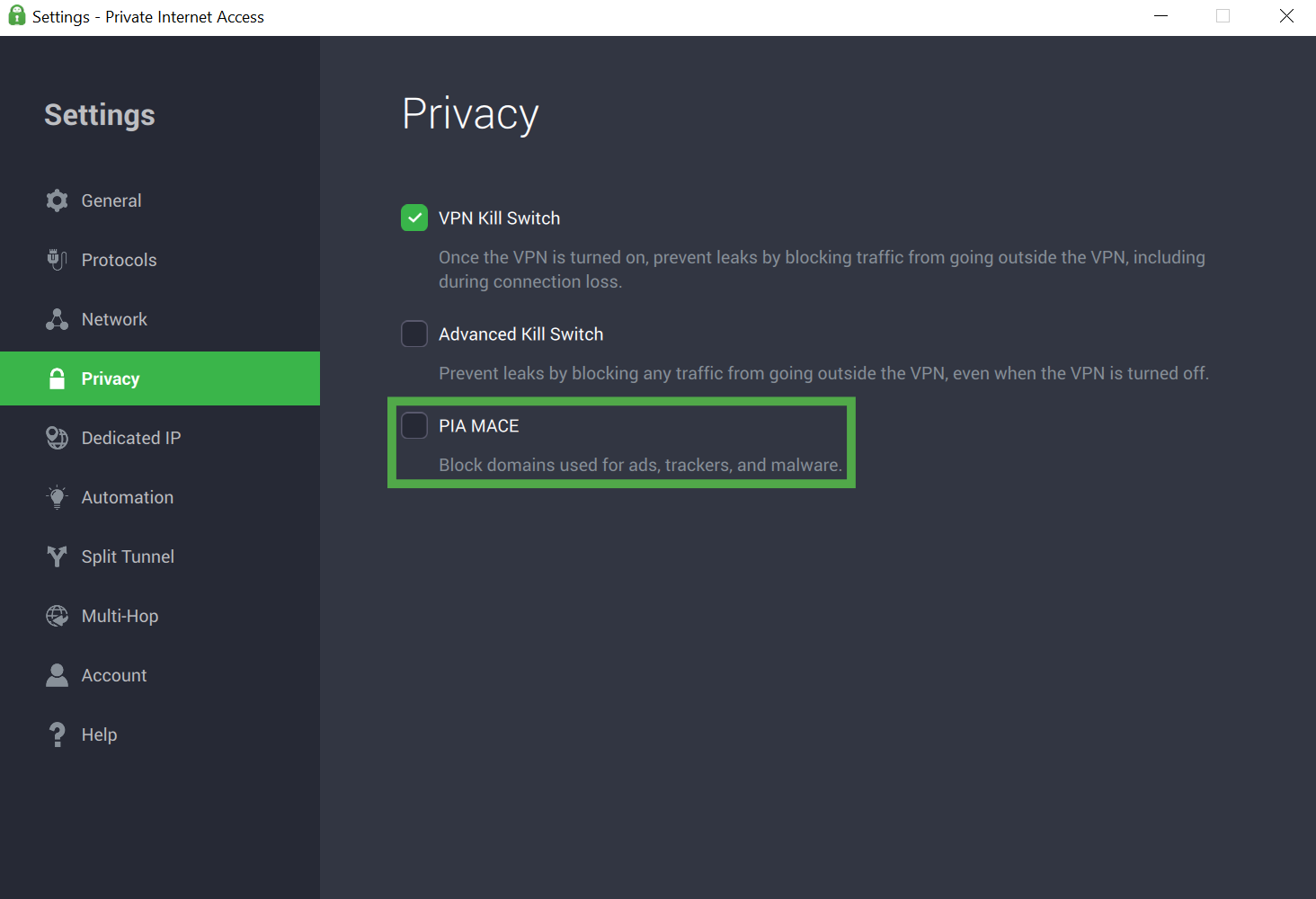This screenshot has height=899, width=1316.
Task: Click the PIA MACE label
Action: click(479, 426)
